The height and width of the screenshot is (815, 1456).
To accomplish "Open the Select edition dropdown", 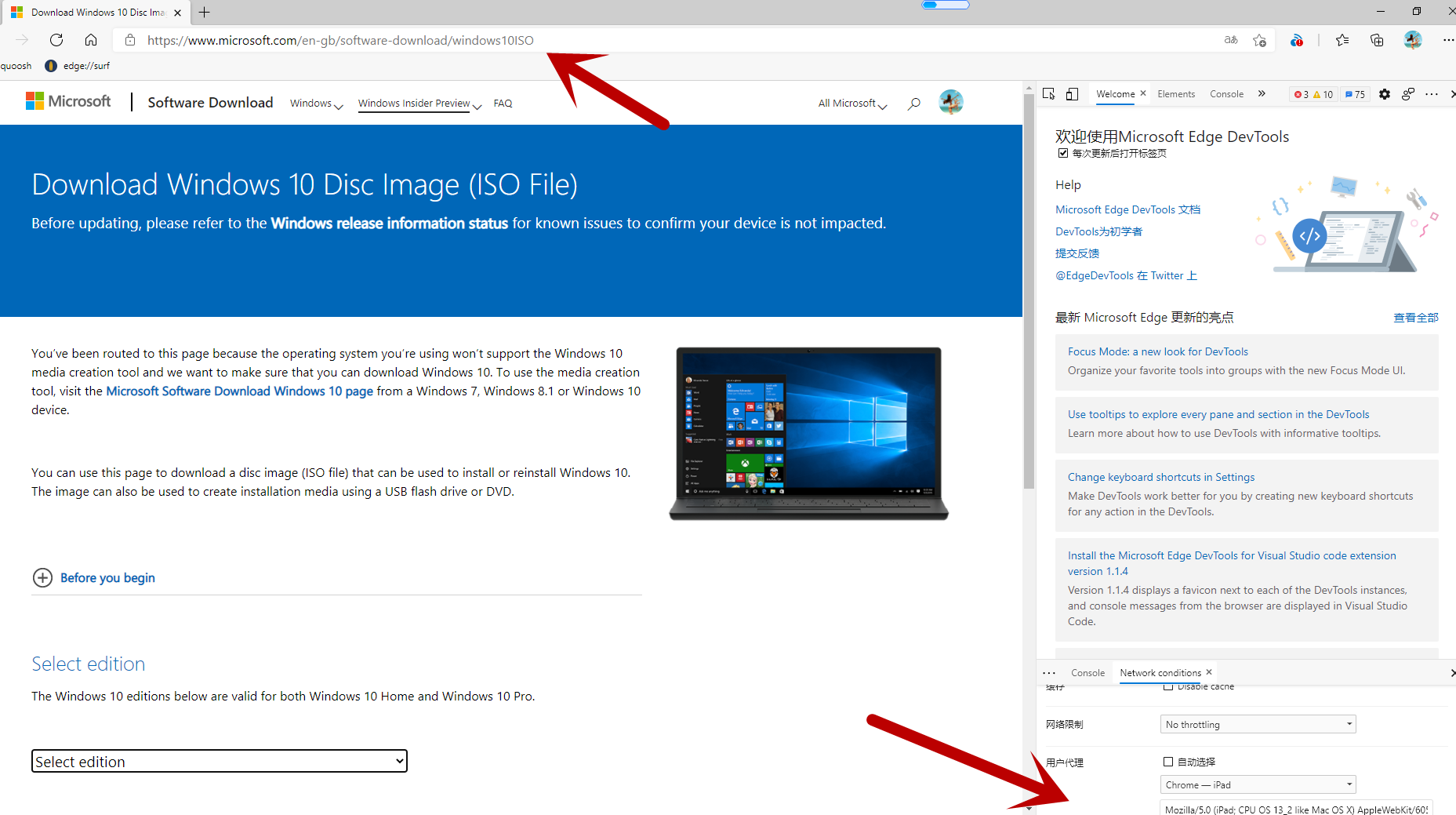I will [x=220, y=761].
